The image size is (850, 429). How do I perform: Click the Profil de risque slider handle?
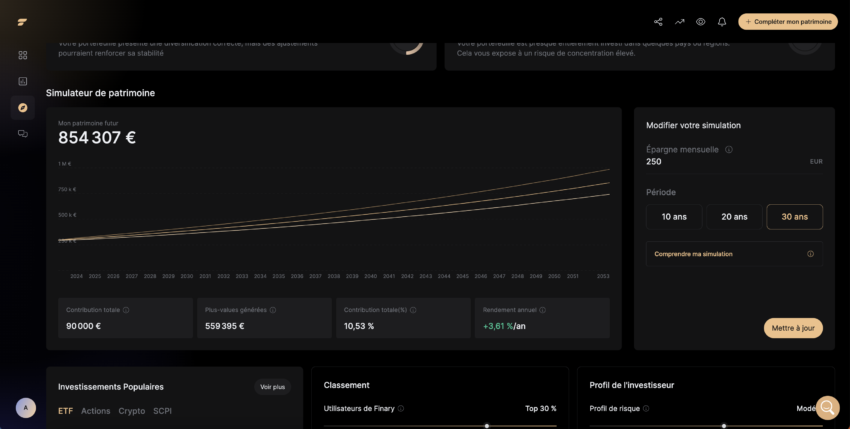coord(724,426)
